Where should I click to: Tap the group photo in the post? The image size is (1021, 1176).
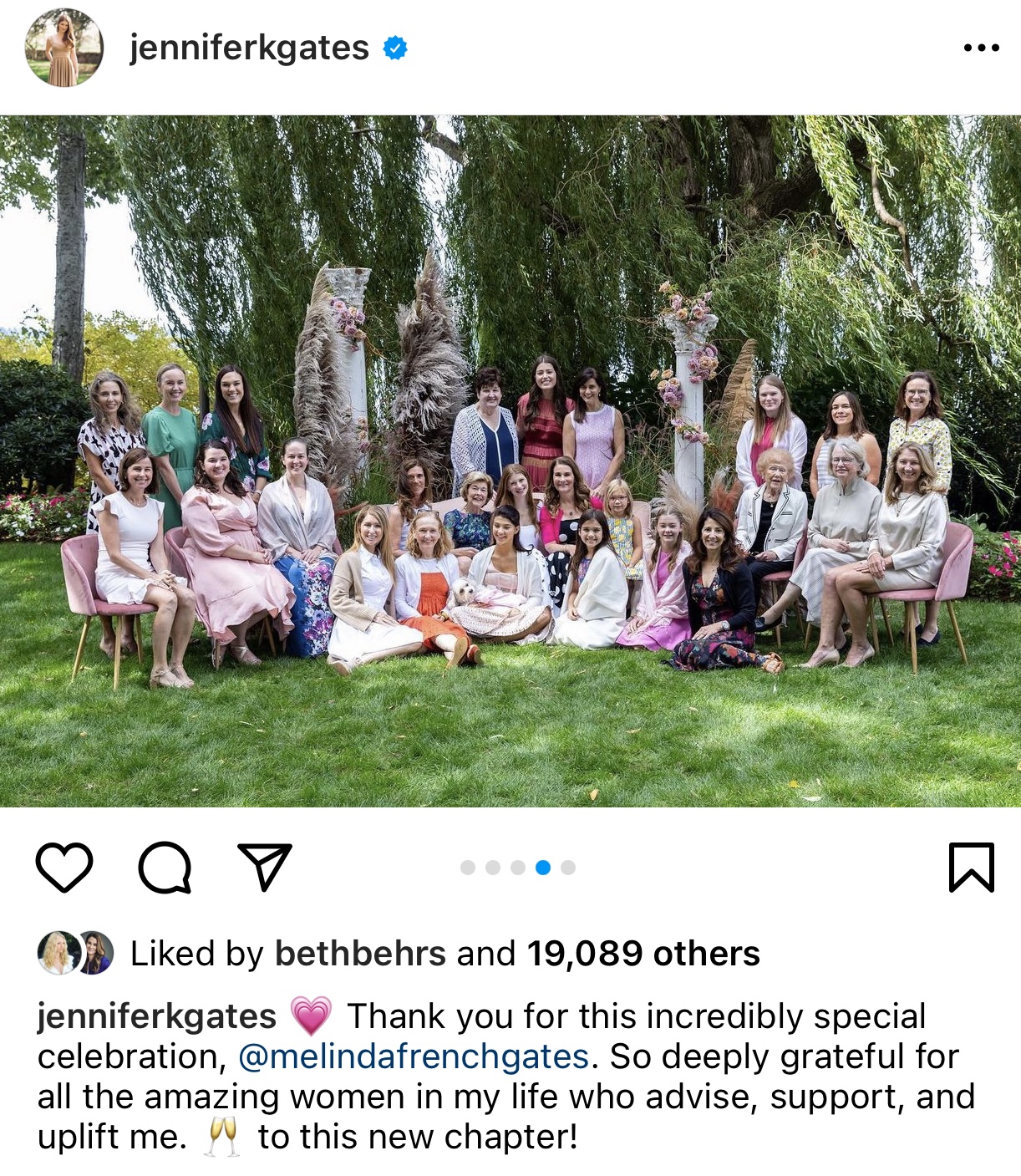pyautogui.click(x=510, y=461)
